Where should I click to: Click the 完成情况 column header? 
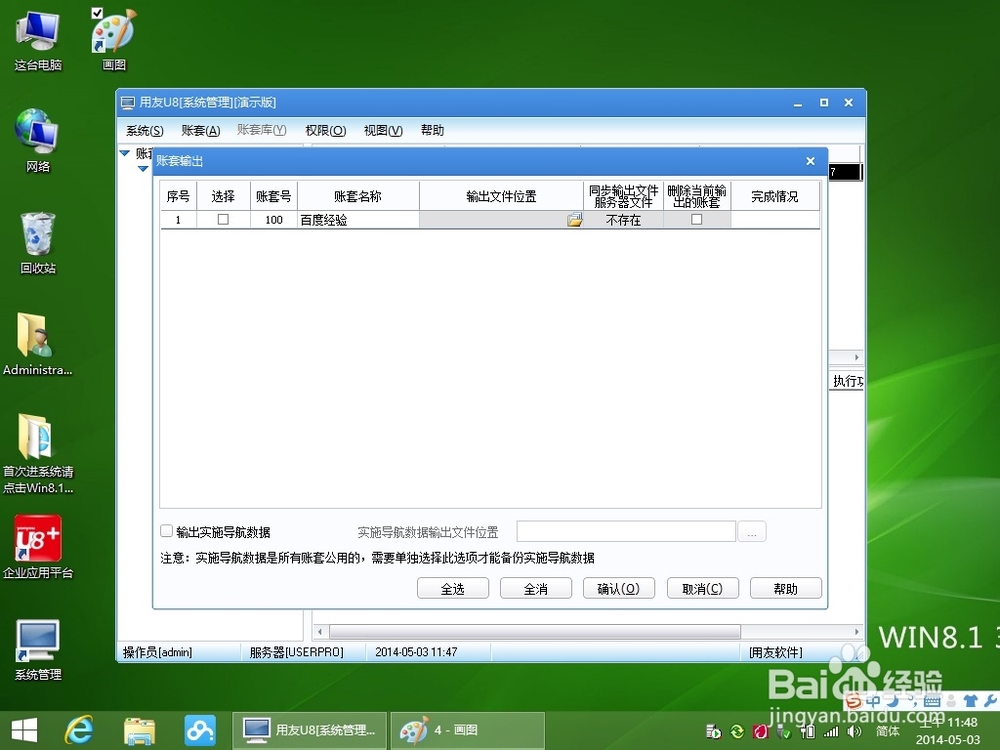coord(774,196)
